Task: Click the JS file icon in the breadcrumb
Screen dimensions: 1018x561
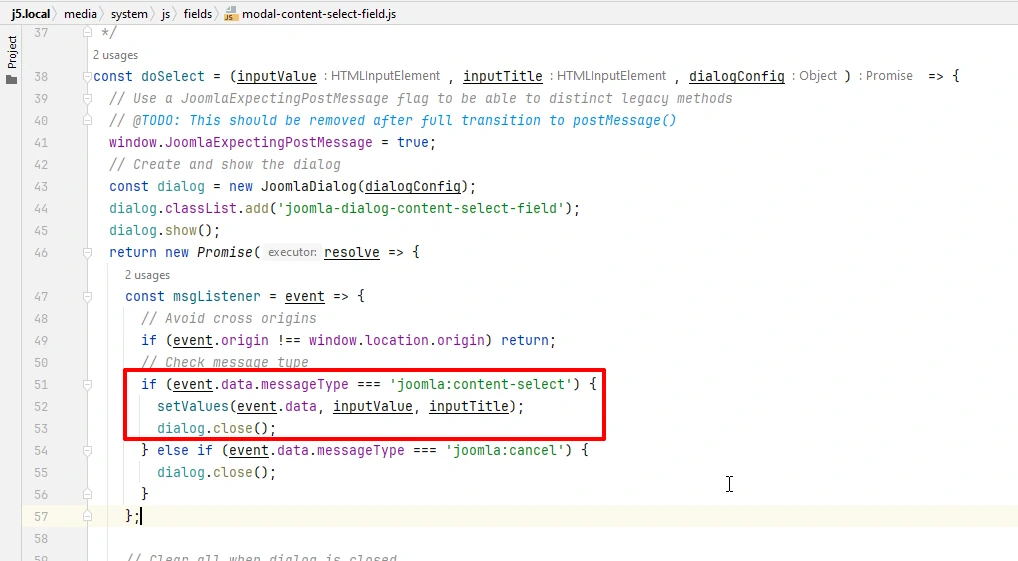Action: coord(229,14)
